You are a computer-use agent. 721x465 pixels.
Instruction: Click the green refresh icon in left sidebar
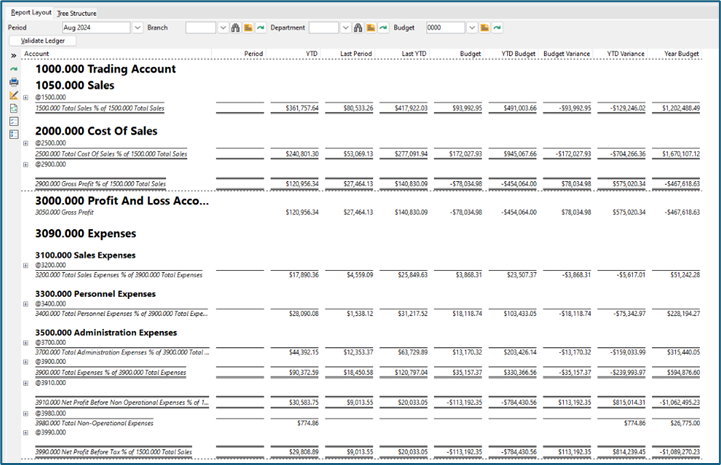14,69
